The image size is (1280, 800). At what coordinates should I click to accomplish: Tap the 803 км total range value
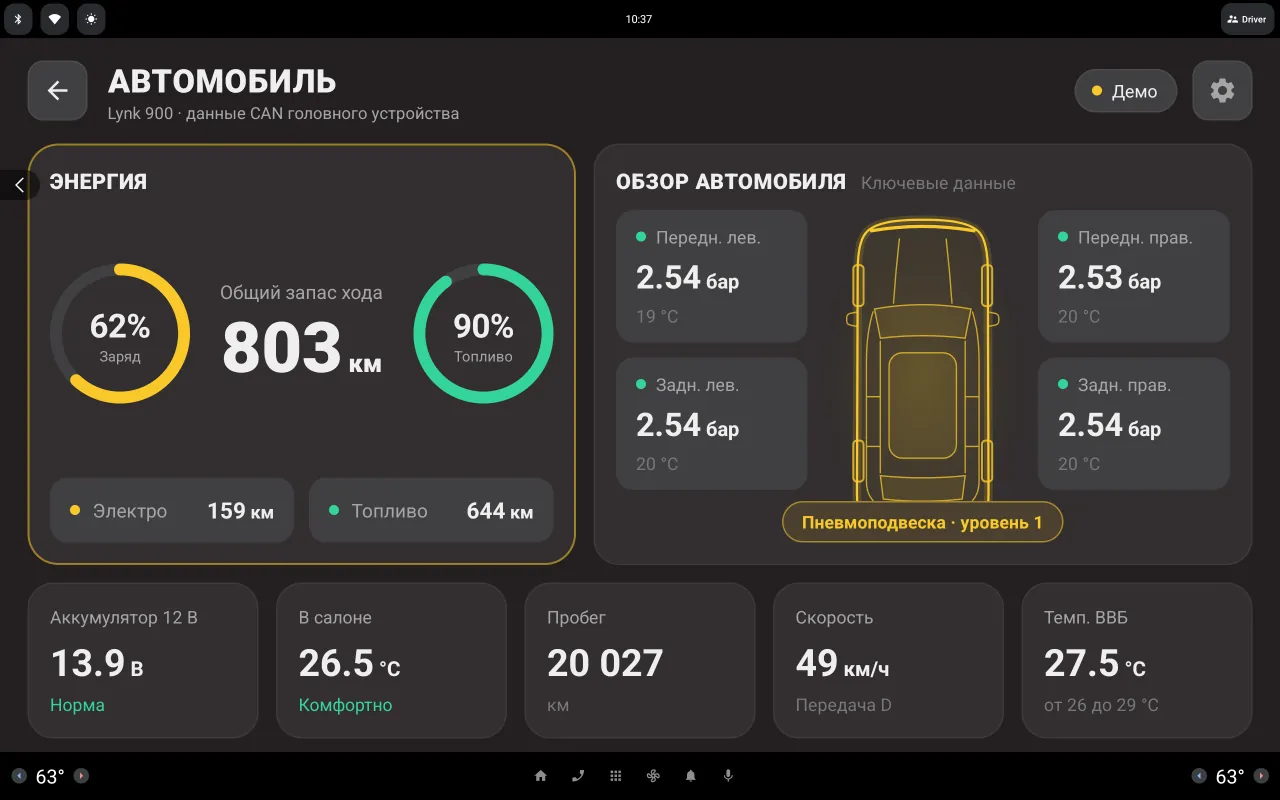pyautogui.click(x=301, y=348)
